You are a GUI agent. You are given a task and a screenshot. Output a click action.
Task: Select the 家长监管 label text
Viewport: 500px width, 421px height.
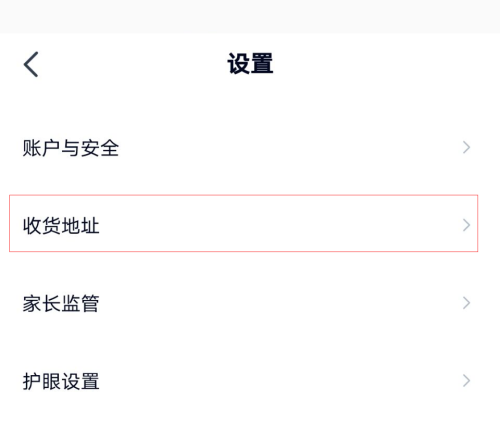[61, 303]
